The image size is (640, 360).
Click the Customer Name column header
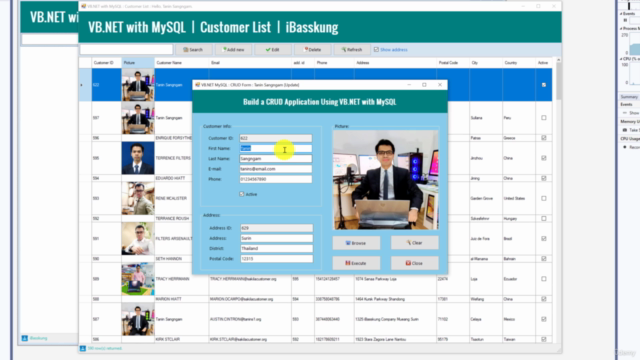[182, 63]
